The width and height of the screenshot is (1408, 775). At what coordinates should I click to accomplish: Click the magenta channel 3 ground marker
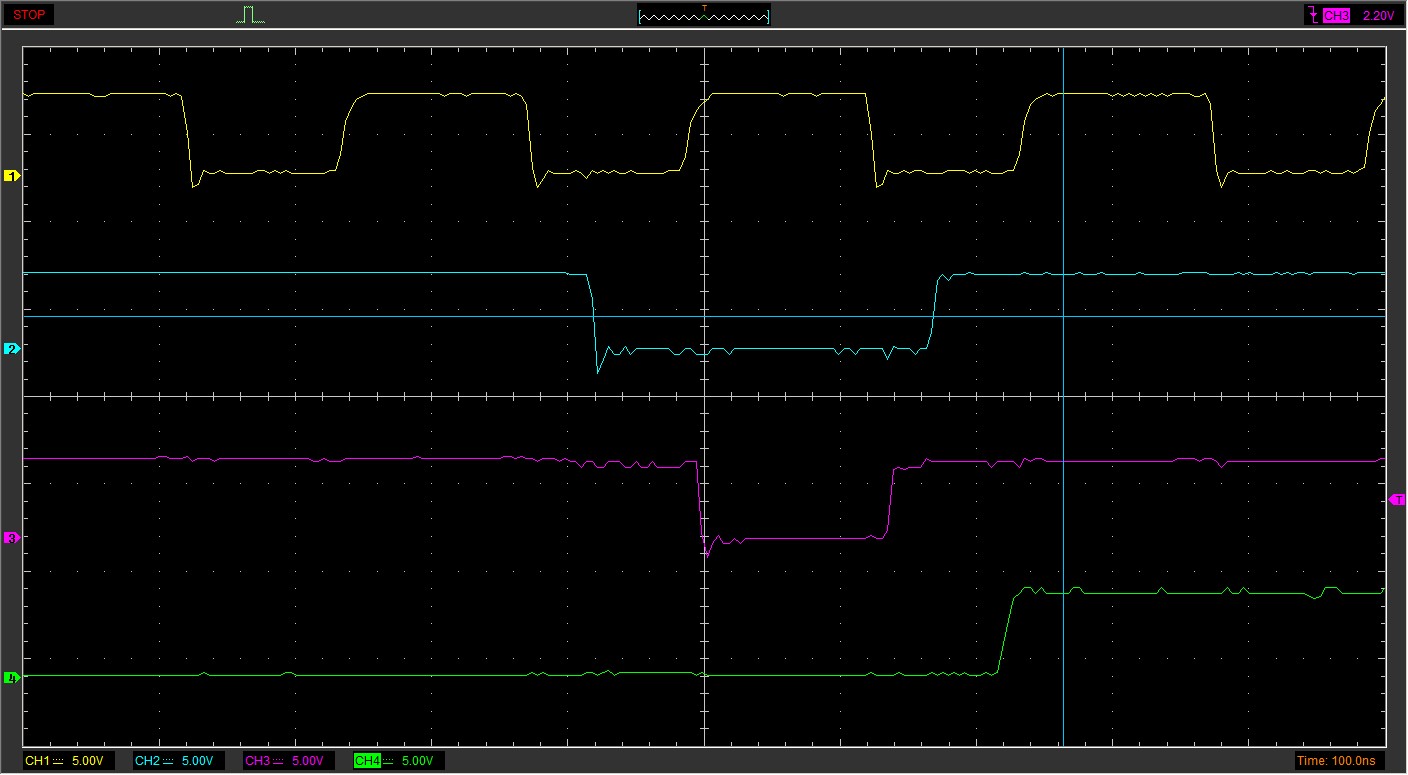12,538
